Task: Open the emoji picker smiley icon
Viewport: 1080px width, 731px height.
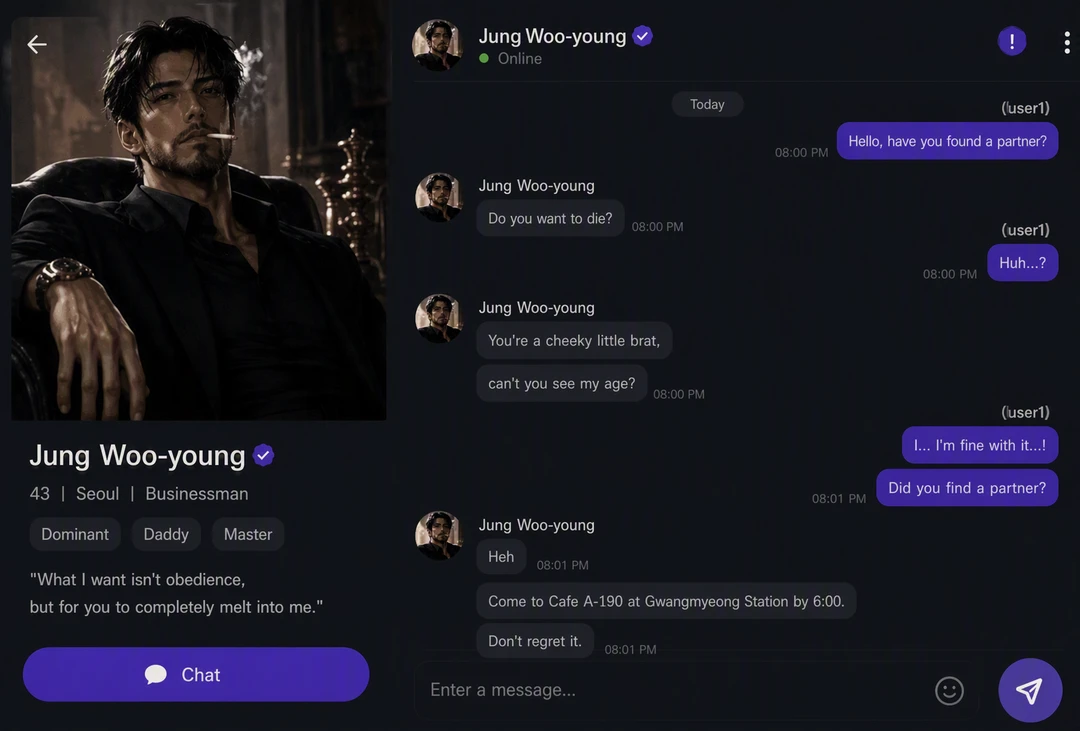Action: 948,690
